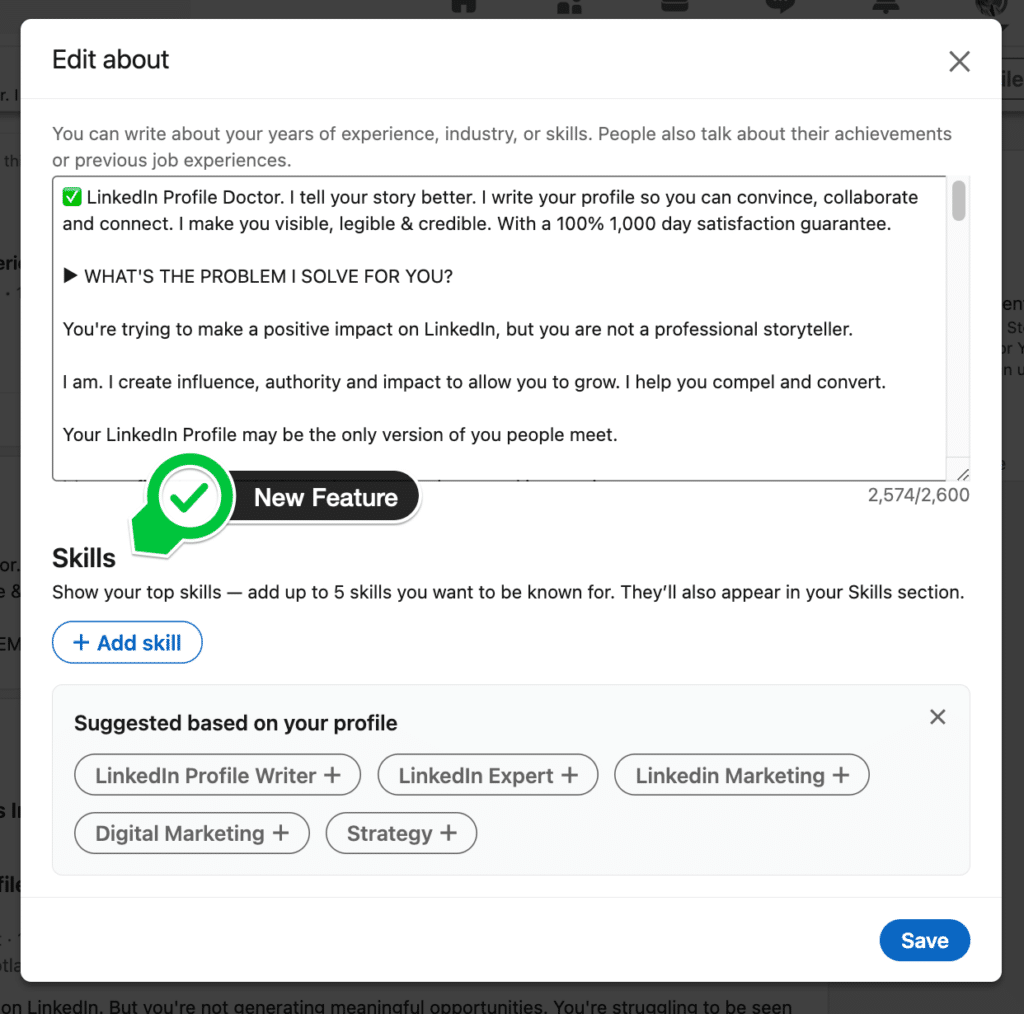Open the My Network icon
This screenshot has width=1024, height=1014.
pos(568,7)
